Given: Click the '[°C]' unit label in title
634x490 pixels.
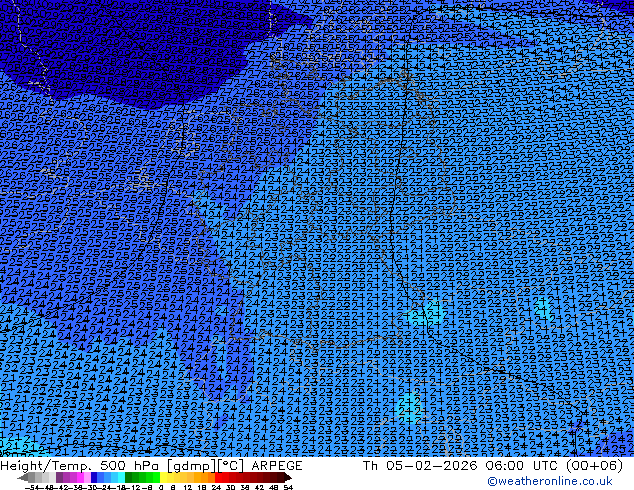Looking at the screenshot, I should 232,466.
